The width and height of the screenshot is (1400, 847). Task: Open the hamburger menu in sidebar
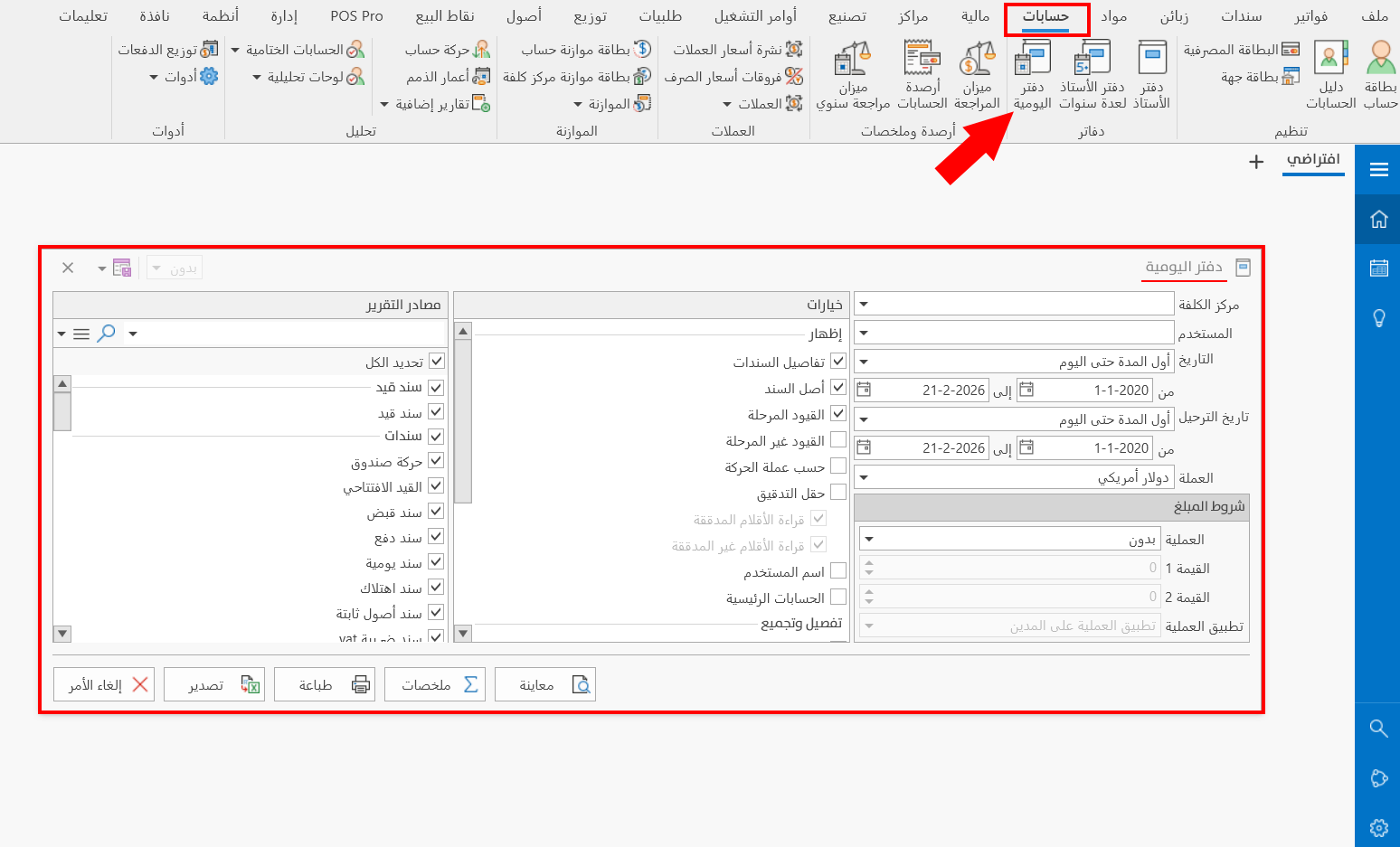point(1378,169)
